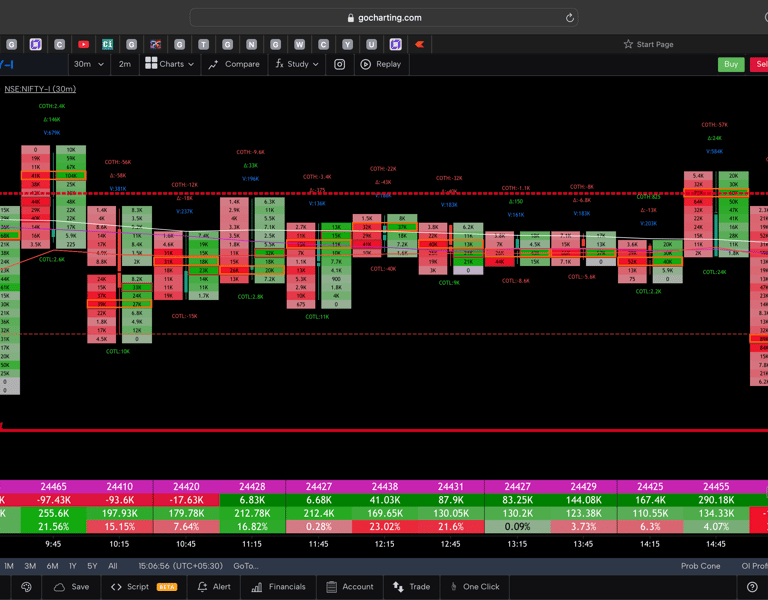This screenshot has width=768, height=600.
Task: Switch to the tab labeled U
Action: pyautogui.click(x=371, y=45)
